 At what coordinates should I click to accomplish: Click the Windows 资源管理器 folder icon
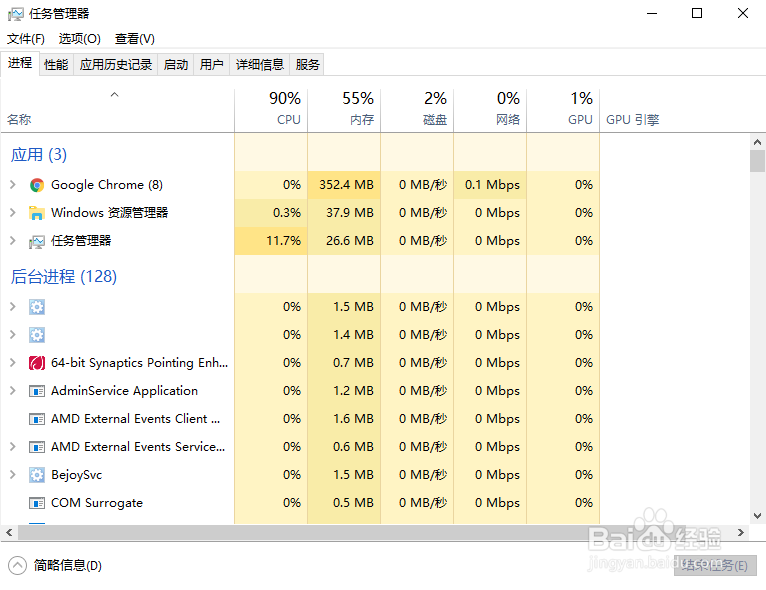pos(37,213)
